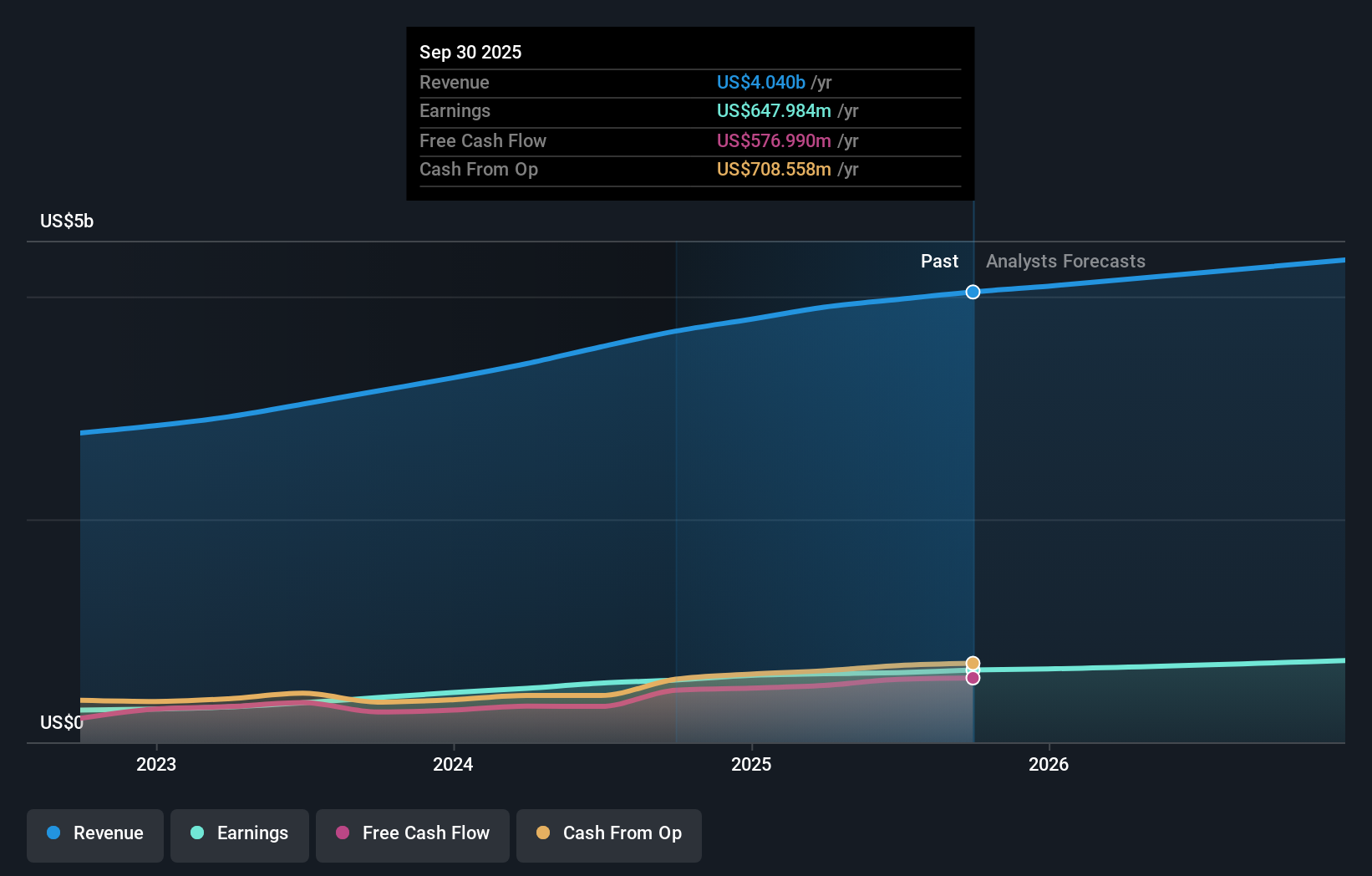Click the Revenue value US$4.040b link
The image size is (1372, 876).
pyautogui.click(x=760, y=82)
